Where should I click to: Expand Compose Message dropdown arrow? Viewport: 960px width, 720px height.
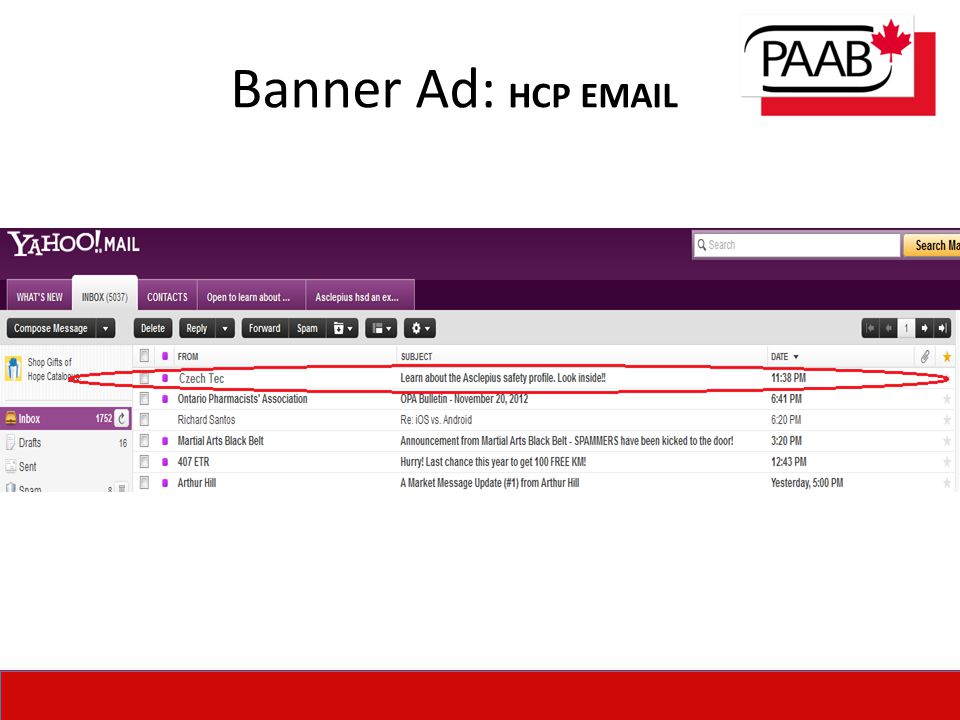105,329
